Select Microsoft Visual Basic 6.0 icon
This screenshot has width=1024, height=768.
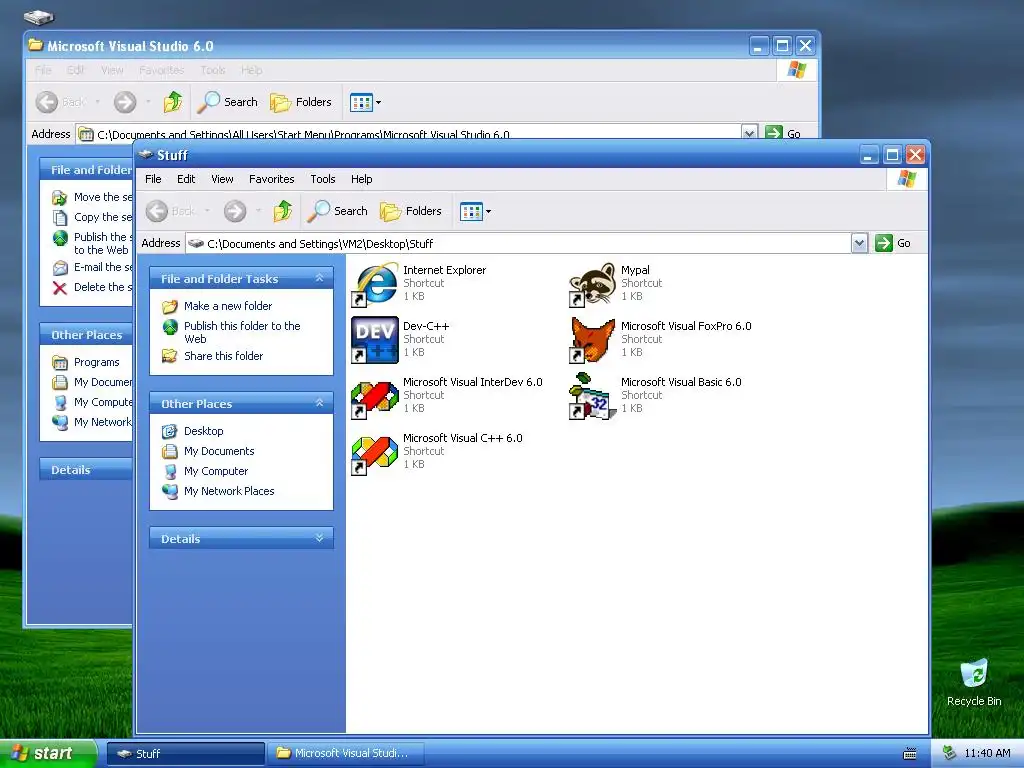592,396
